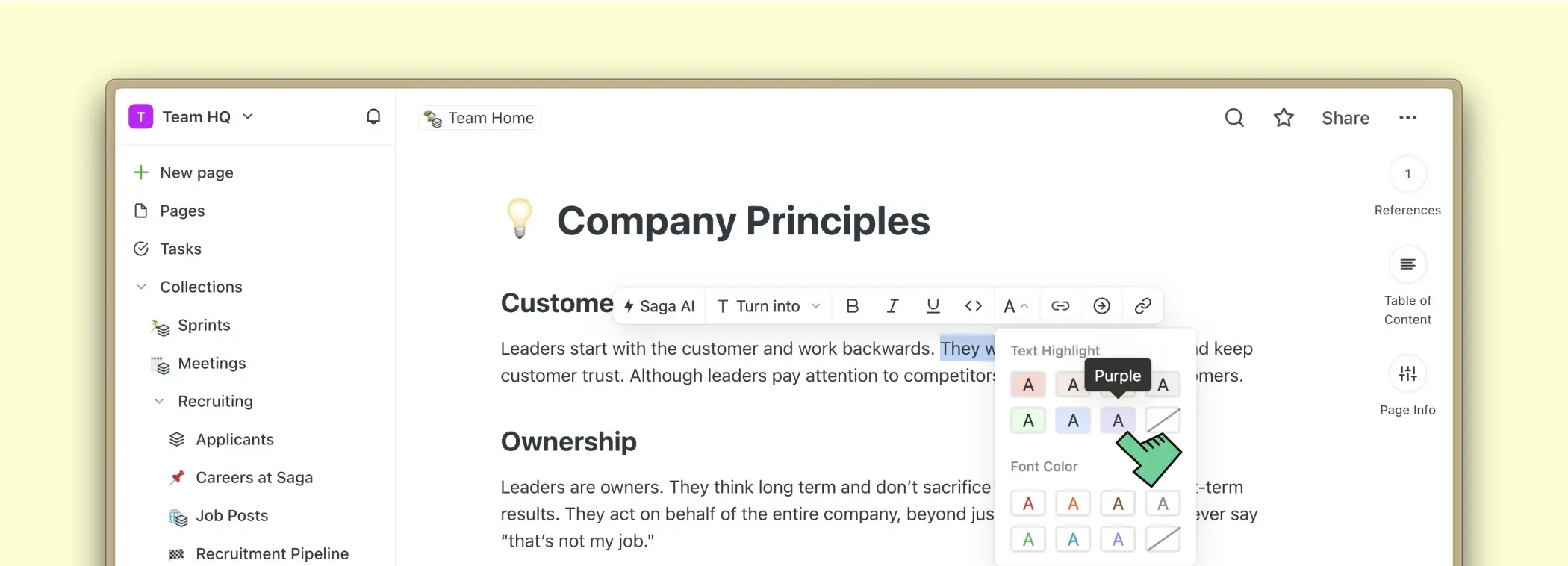Expand the Turn into dropdown
Screen dimensions: 1568x566
click(768, 306)
